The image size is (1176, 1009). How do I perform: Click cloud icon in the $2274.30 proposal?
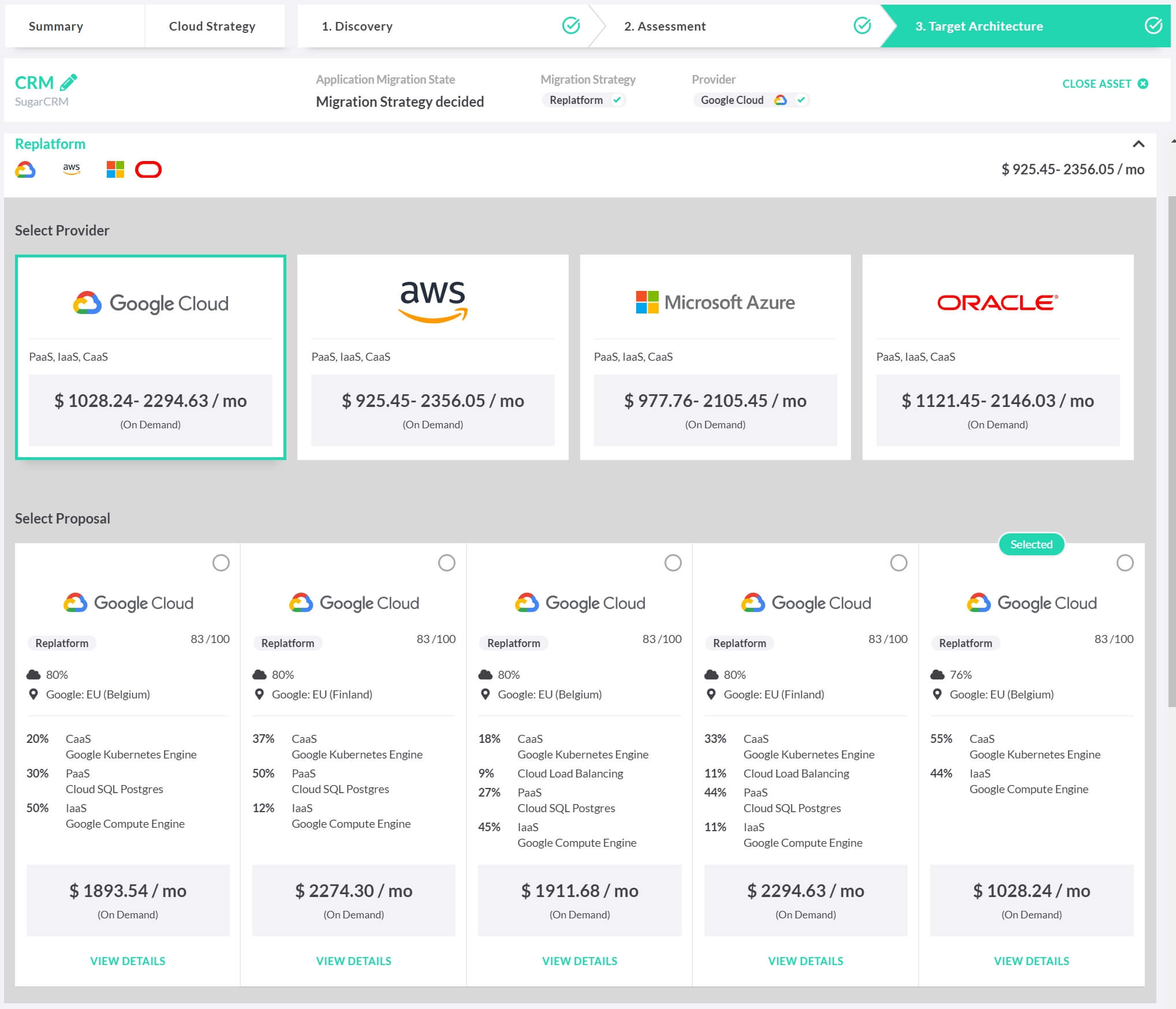(x=259, y=674)
